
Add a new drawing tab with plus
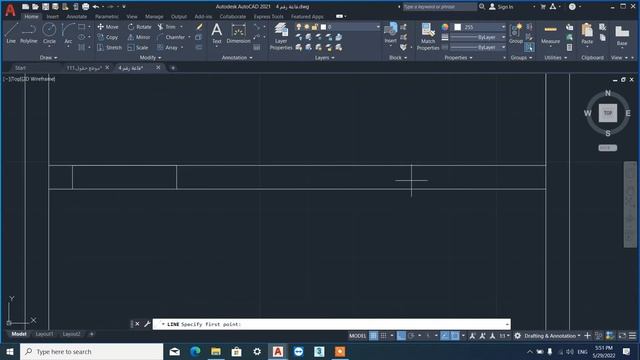pyautogui.click(x=173, y=68)
